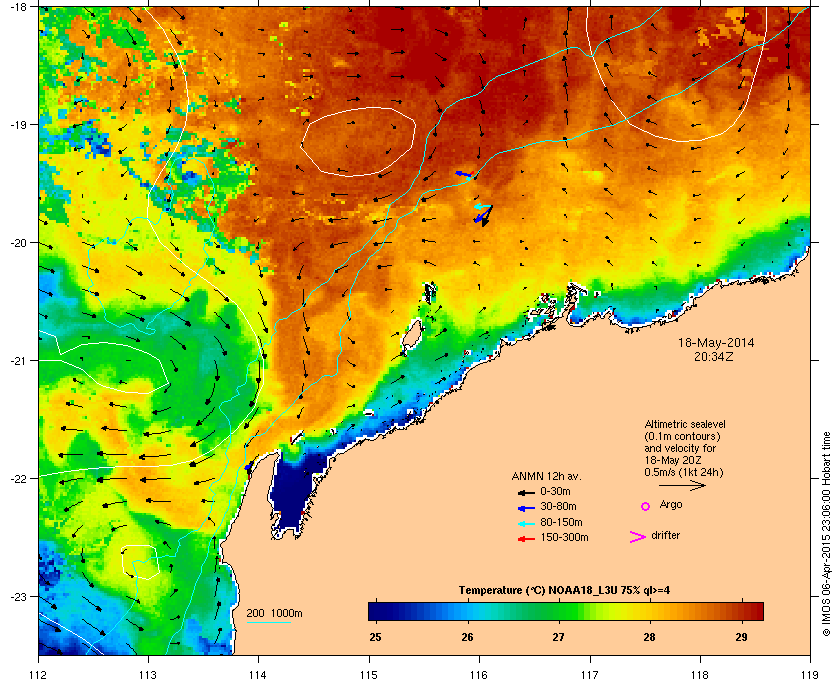840x680 pixels.
Task: Click the blue 30-80m legend arrow
Action: pos(526,507)
